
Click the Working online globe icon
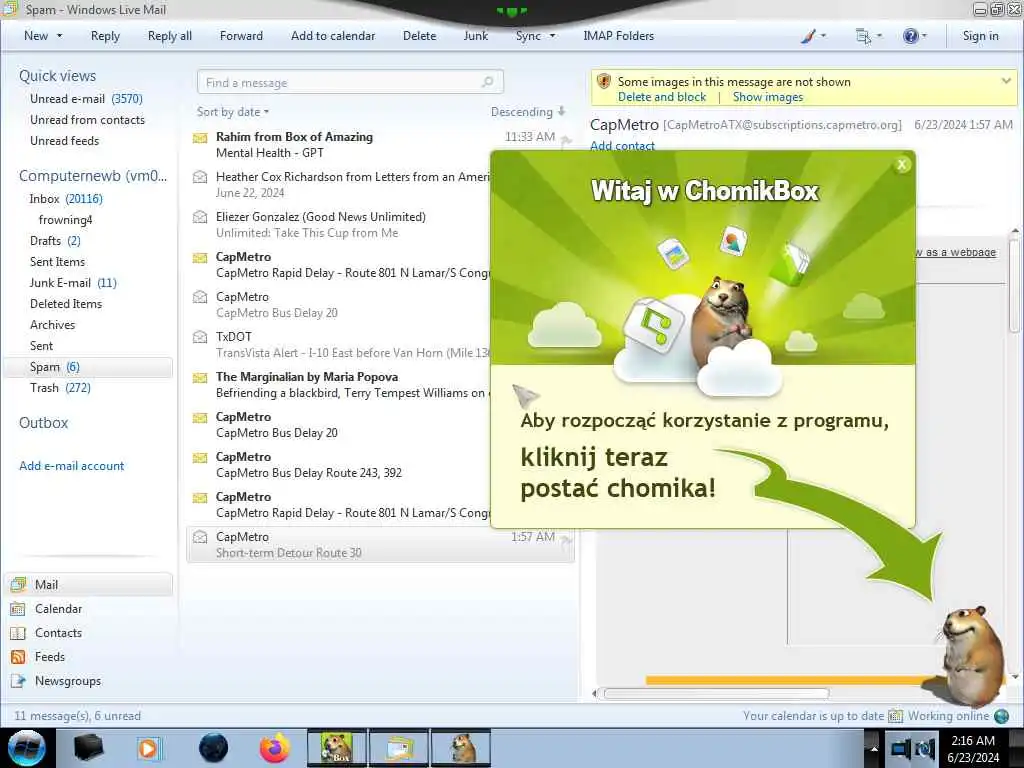click(1002, 716)
